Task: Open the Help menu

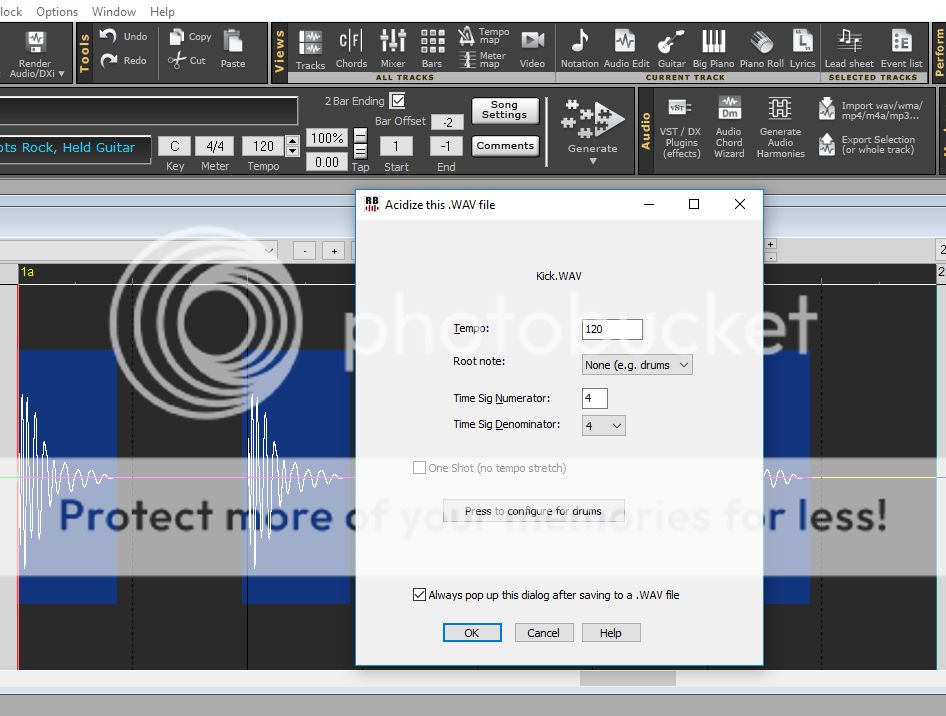Action: (162, 11)
